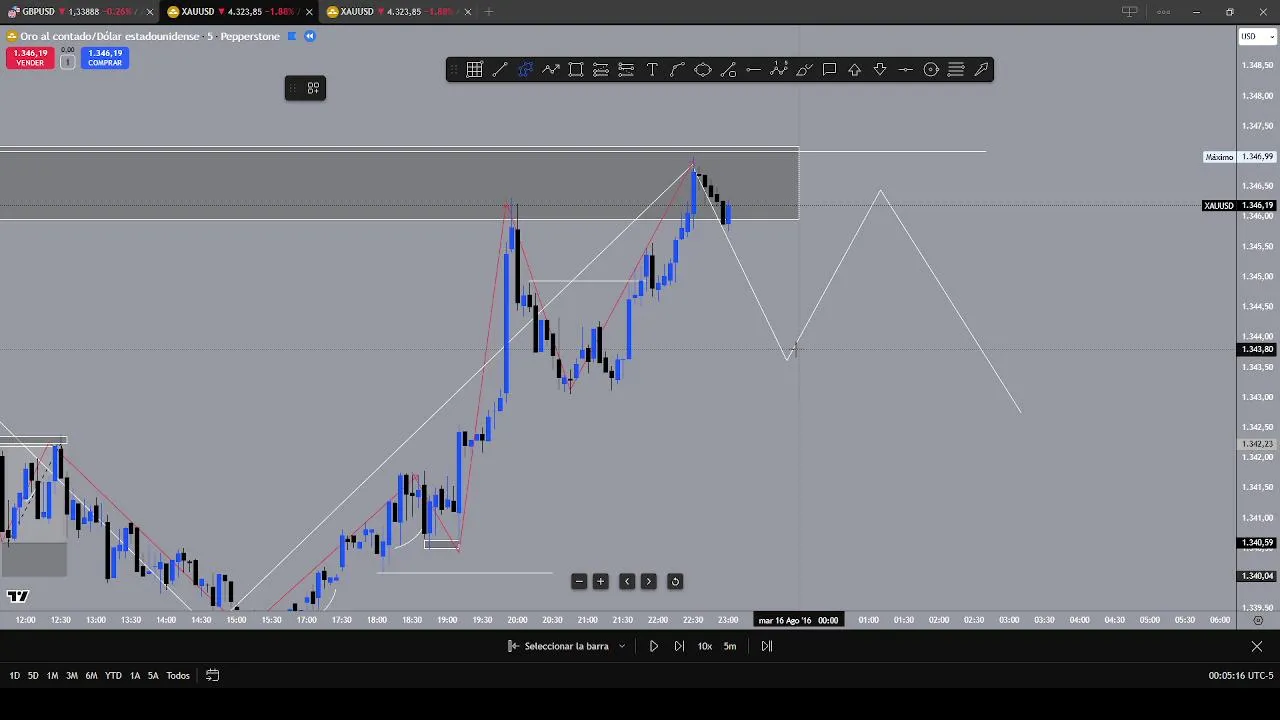Select the brush tool

[804, 69]
